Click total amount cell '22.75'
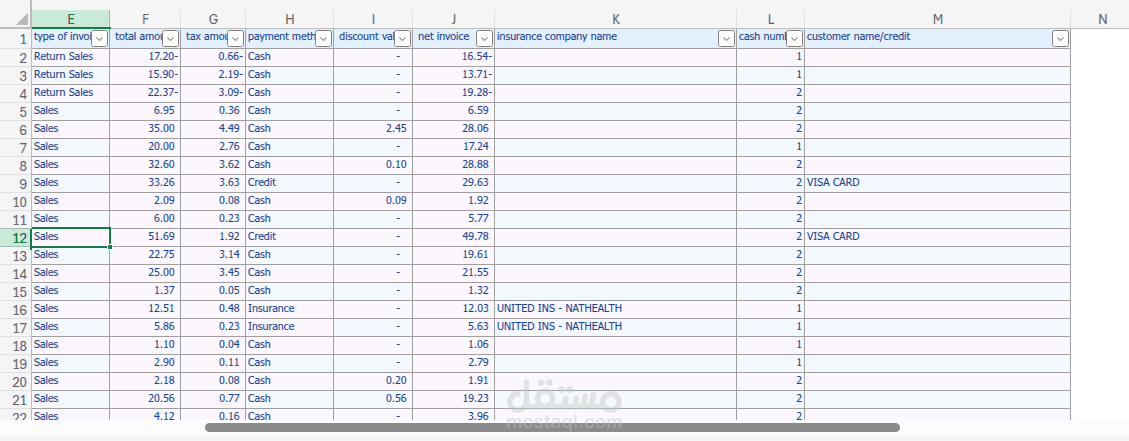Viewport: 1129px width, 441px height. click(145, 254)
